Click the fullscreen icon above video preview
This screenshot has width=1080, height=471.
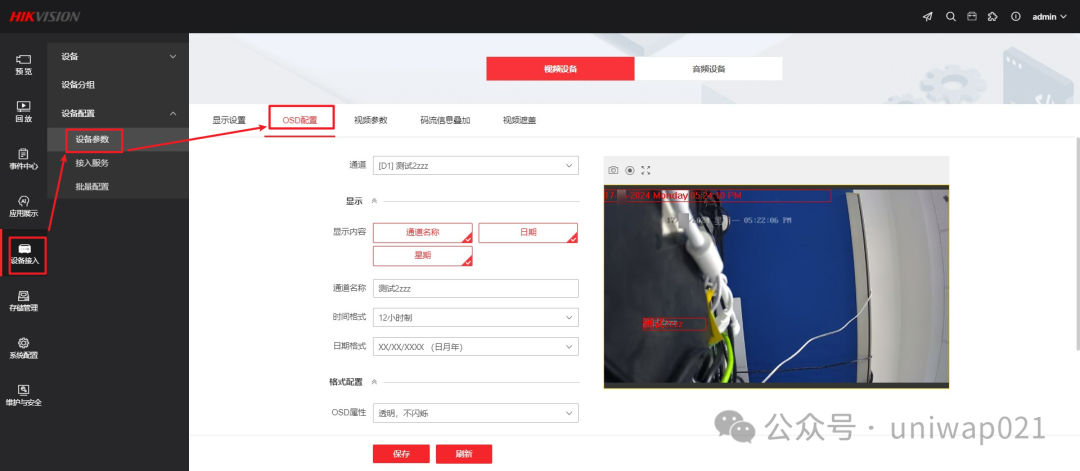coord(645,170)
